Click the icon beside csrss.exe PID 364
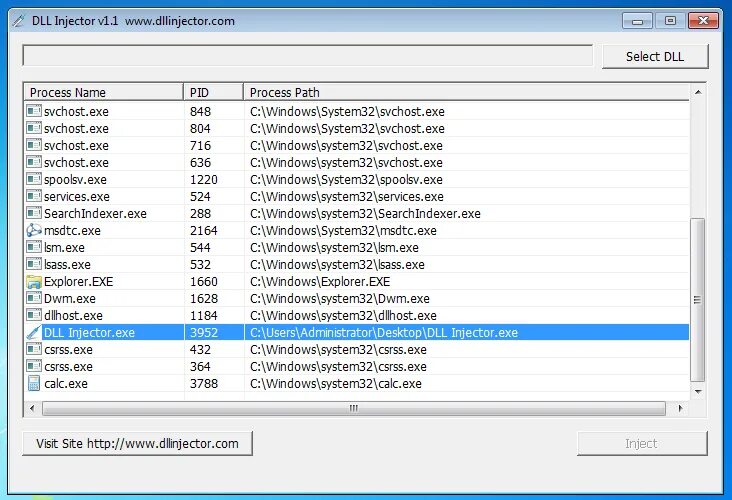Image resolution: width=732 pixels, height=500 pixels. click(34, 366)
